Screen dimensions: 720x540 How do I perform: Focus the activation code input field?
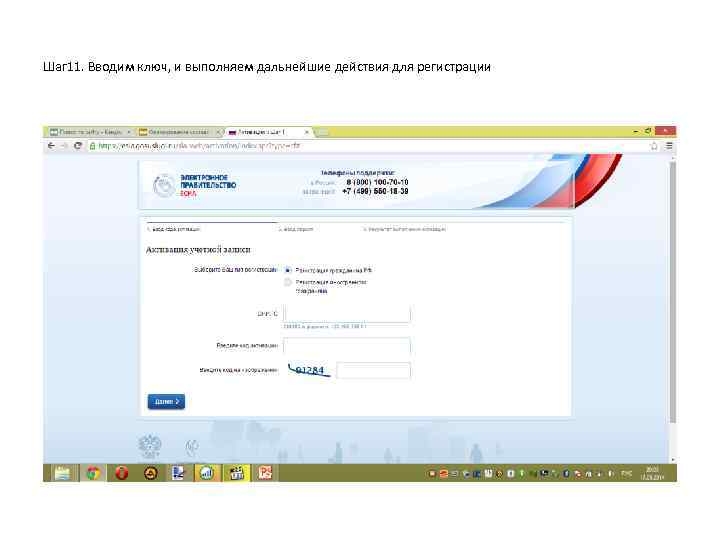(347, 346)
